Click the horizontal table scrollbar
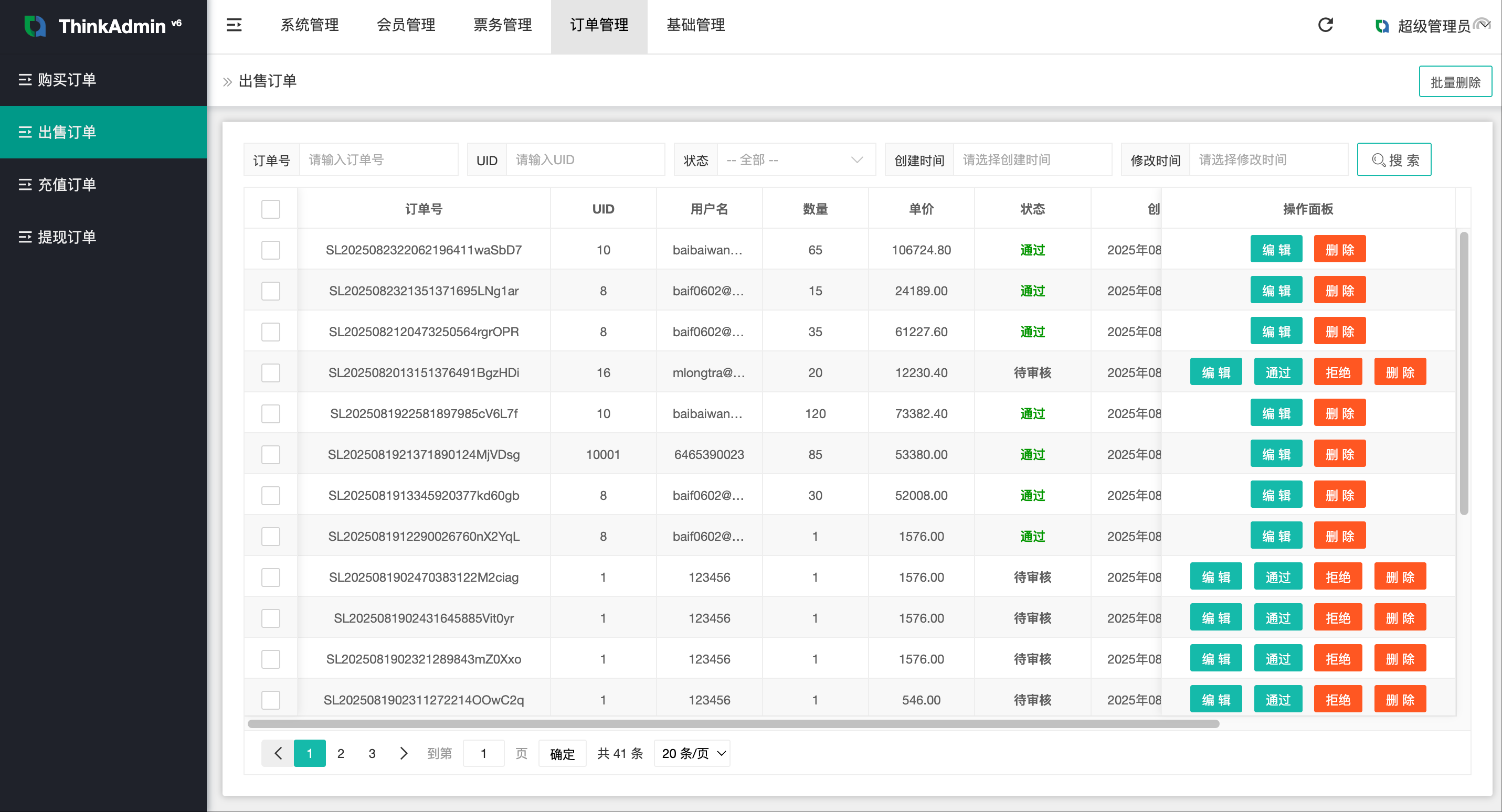The width and height of the screenshot is (1502, 812). 733,723
